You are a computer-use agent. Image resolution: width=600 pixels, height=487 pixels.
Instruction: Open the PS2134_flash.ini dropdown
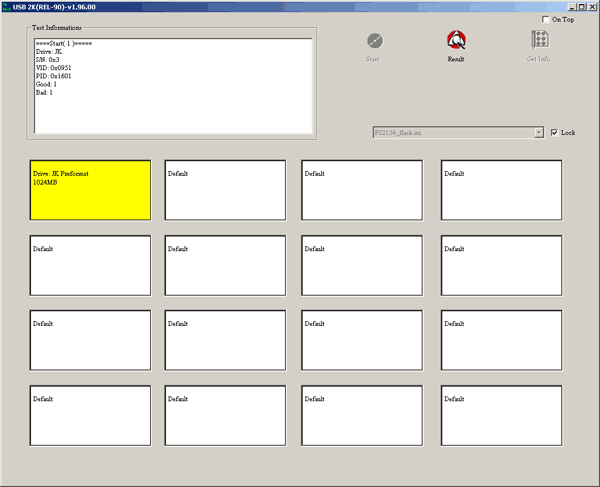point(538,132)
